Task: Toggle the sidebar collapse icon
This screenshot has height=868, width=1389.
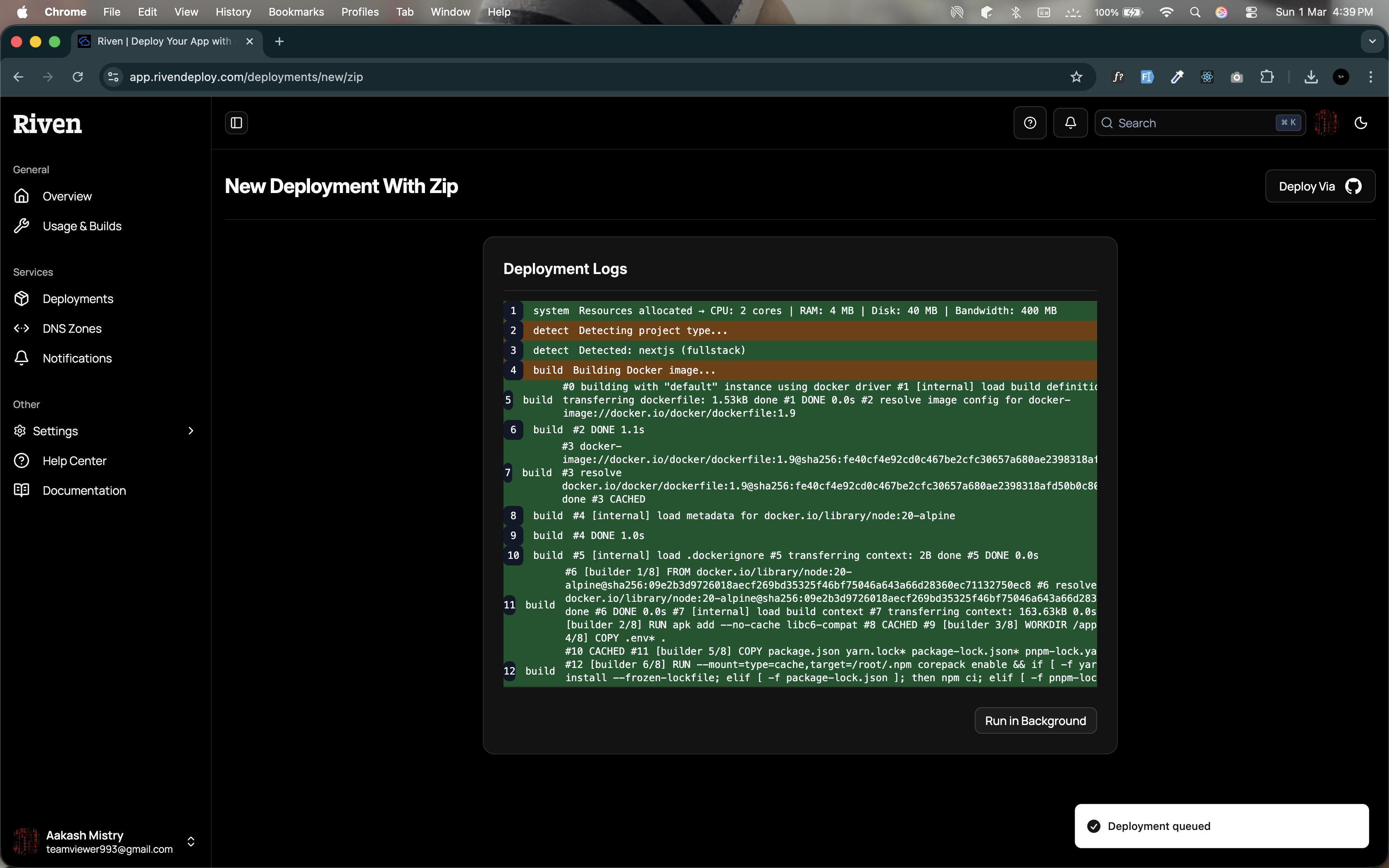Action: (236, 123)
